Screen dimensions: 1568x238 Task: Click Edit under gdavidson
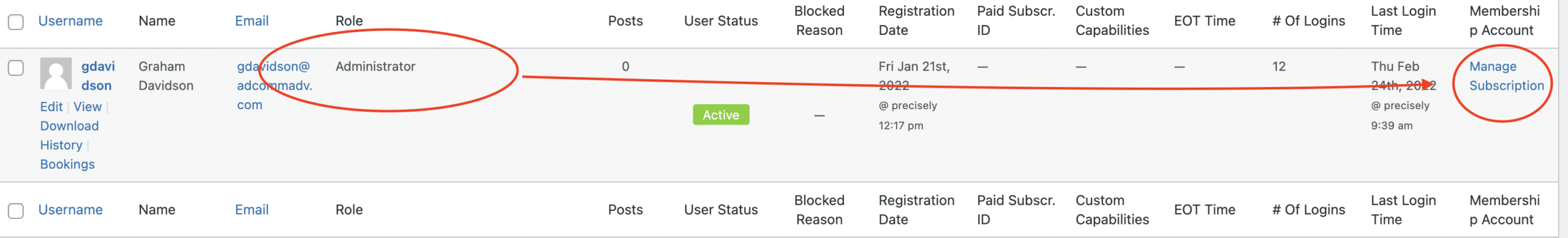51,107
